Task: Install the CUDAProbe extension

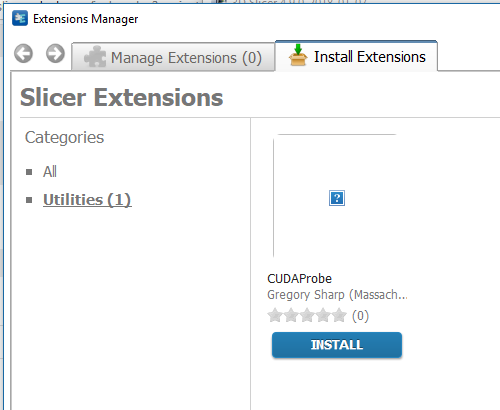Action: click(337, 345)
